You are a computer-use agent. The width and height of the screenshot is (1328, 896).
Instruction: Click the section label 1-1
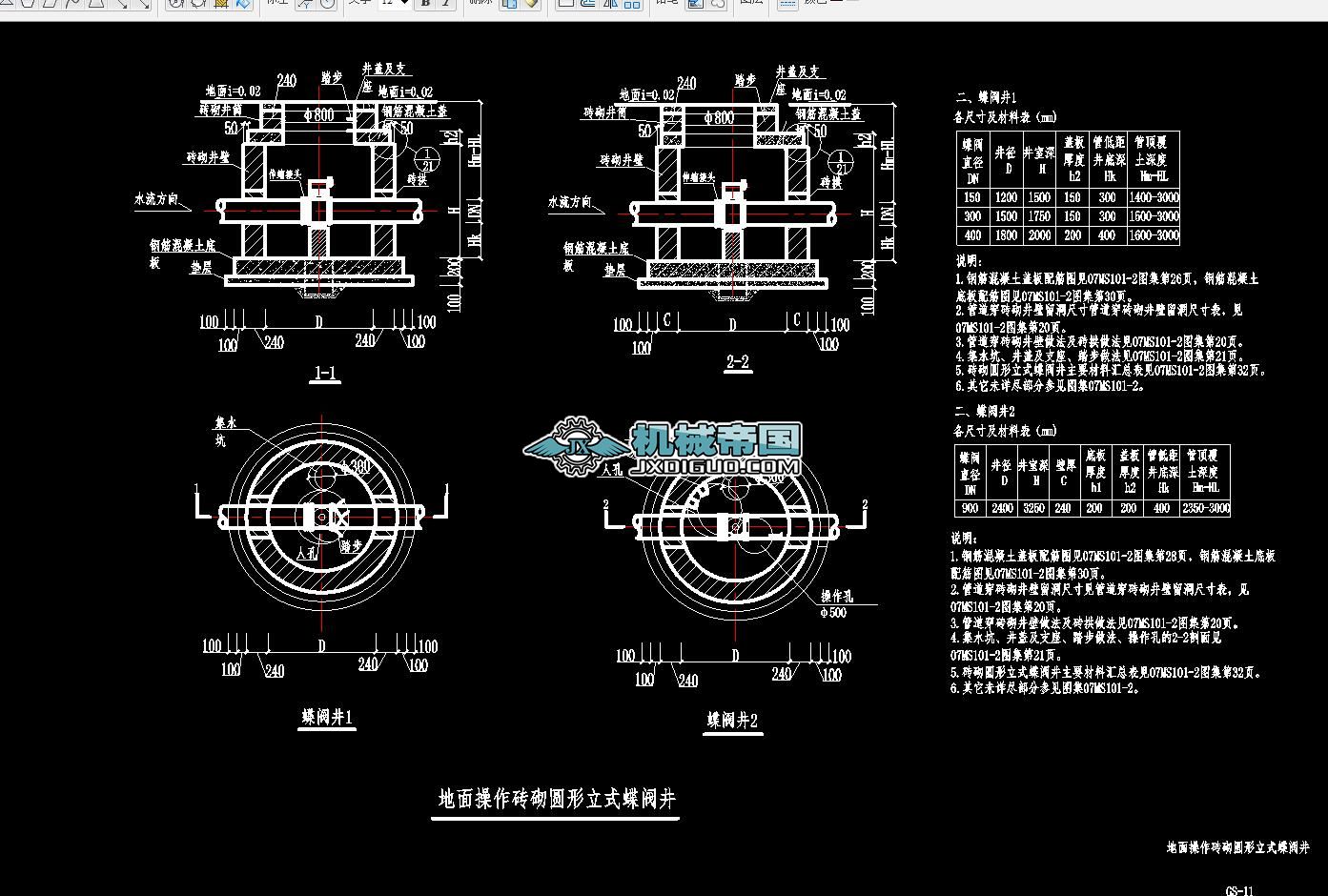(326, 374)
